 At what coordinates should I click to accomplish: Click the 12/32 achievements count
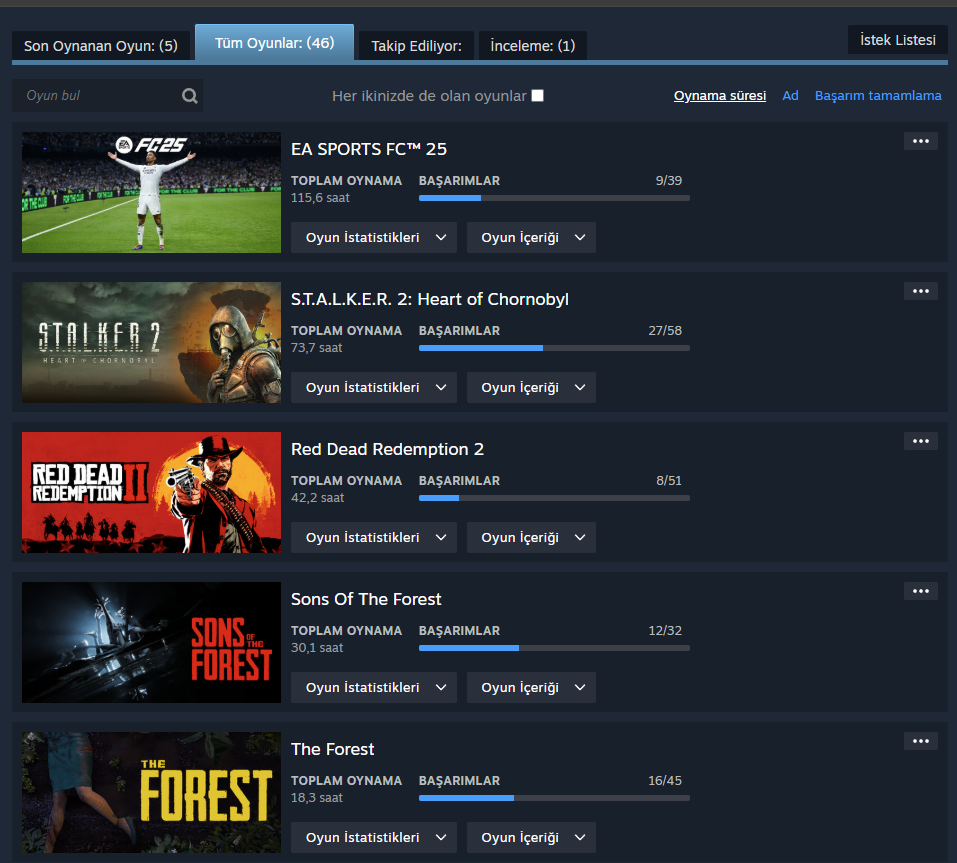point(665,630)
